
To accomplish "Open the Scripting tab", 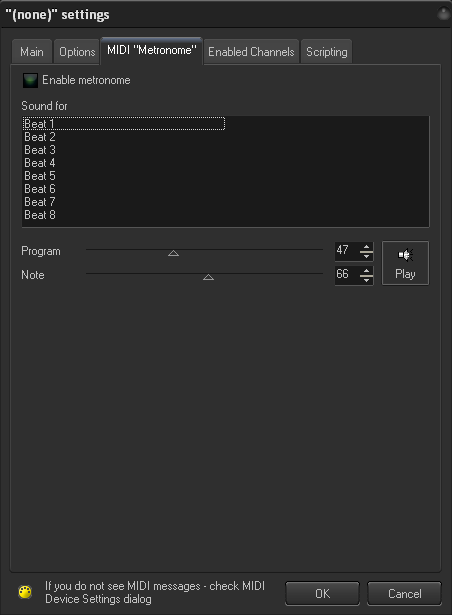I will 326,52.
